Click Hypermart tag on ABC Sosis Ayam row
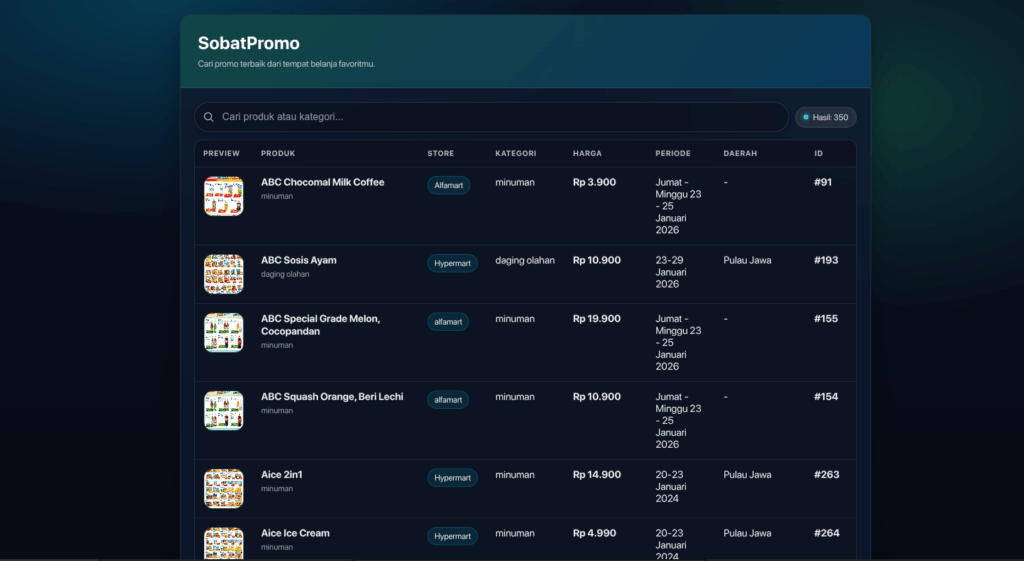Viewport: 1024px width, 561px height. [x=452, y=263]
